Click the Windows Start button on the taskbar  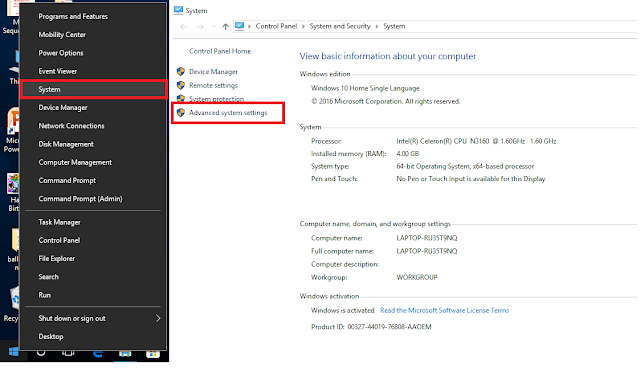click(13, 352)
